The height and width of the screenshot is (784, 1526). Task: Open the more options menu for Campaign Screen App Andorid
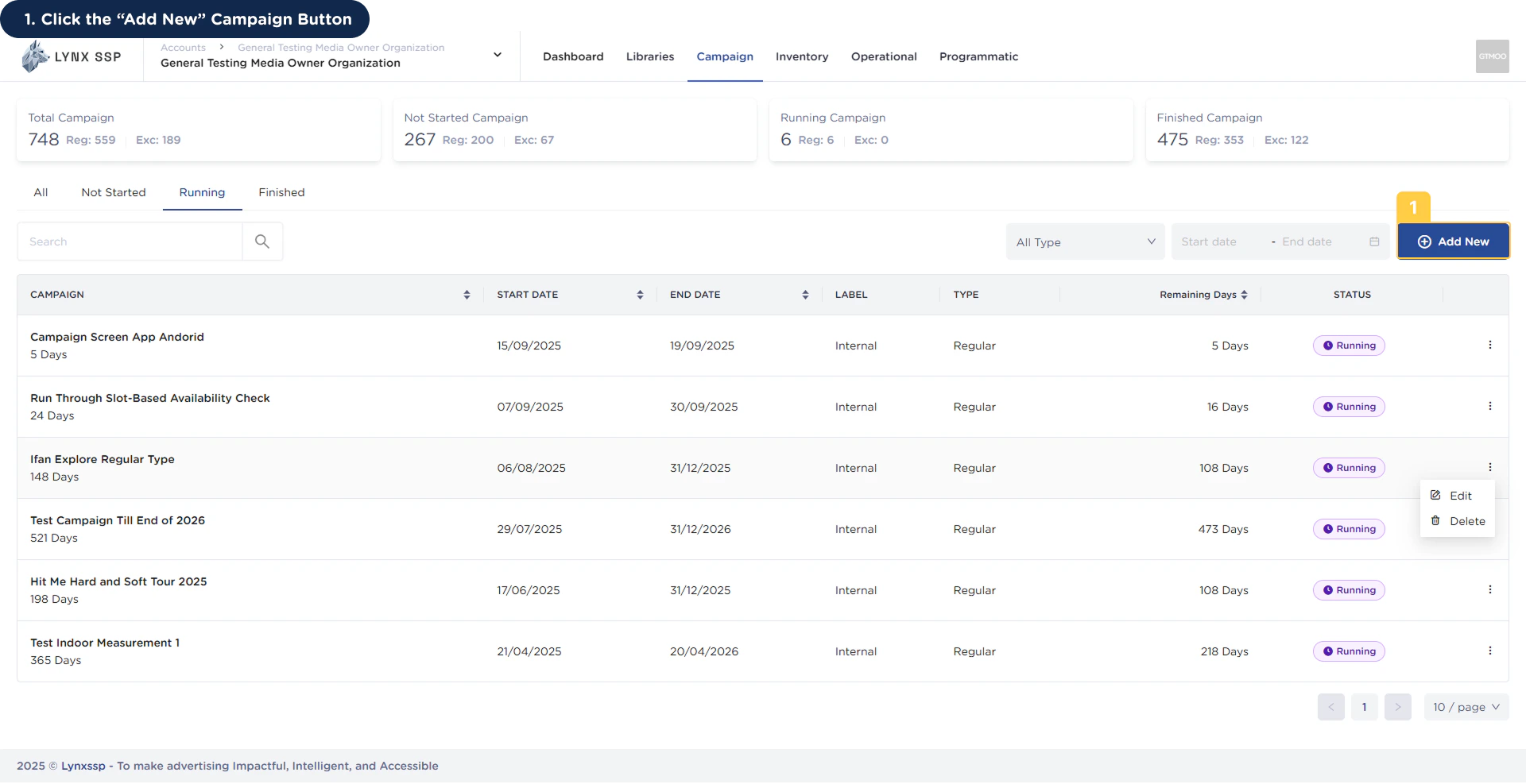tap(1489, 345)
